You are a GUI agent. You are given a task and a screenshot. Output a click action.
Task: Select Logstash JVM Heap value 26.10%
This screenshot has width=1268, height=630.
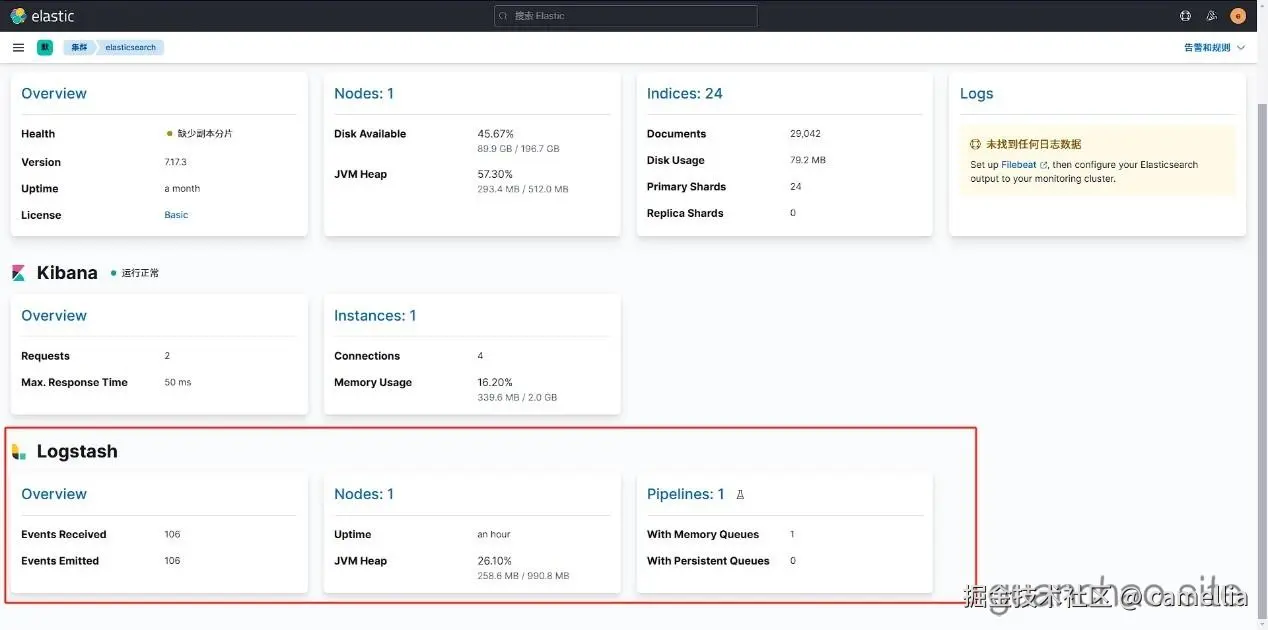click(495, 561)
